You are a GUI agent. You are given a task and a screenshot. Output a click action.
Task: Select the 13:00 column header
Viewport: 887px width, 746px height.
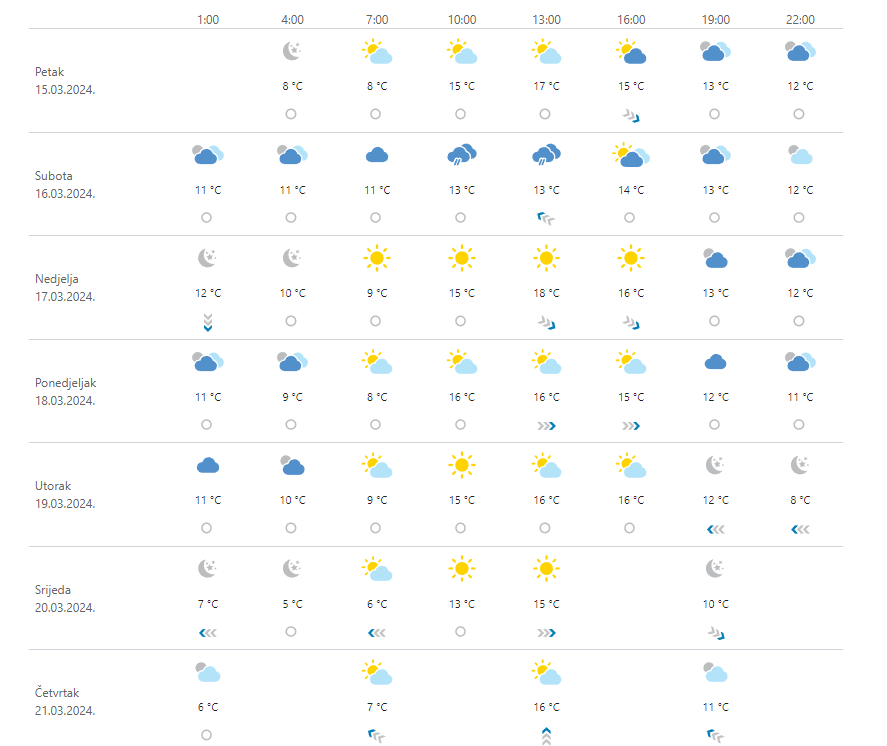[546, 19]
